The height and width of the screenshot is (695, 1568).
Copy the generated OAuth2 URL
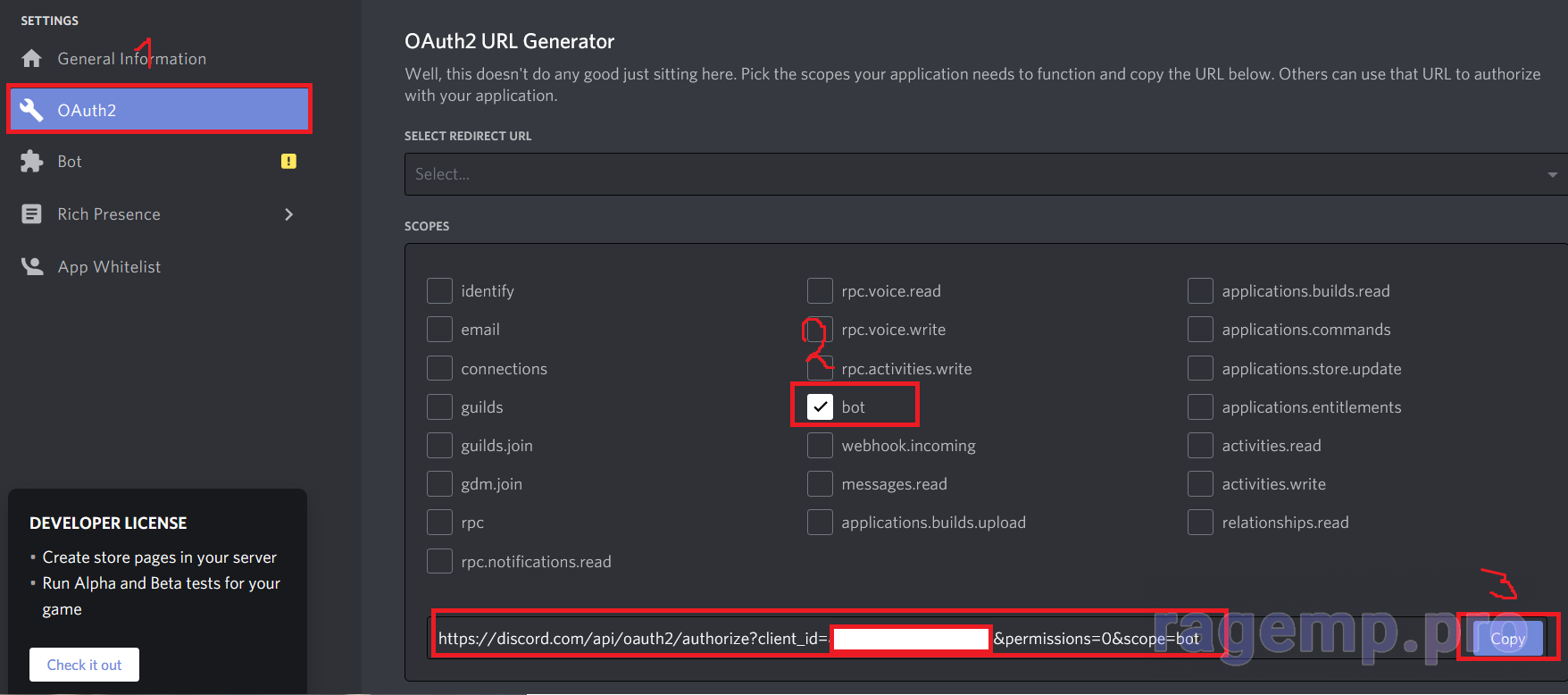(x=1508, y=639)
